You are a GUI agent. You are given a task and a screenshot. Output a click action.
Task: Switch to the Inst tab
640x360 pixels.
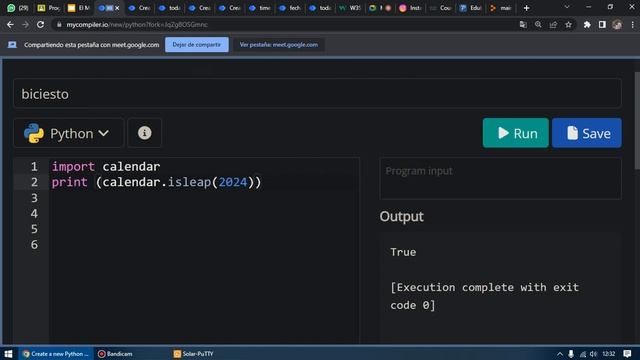coord(411,8)
